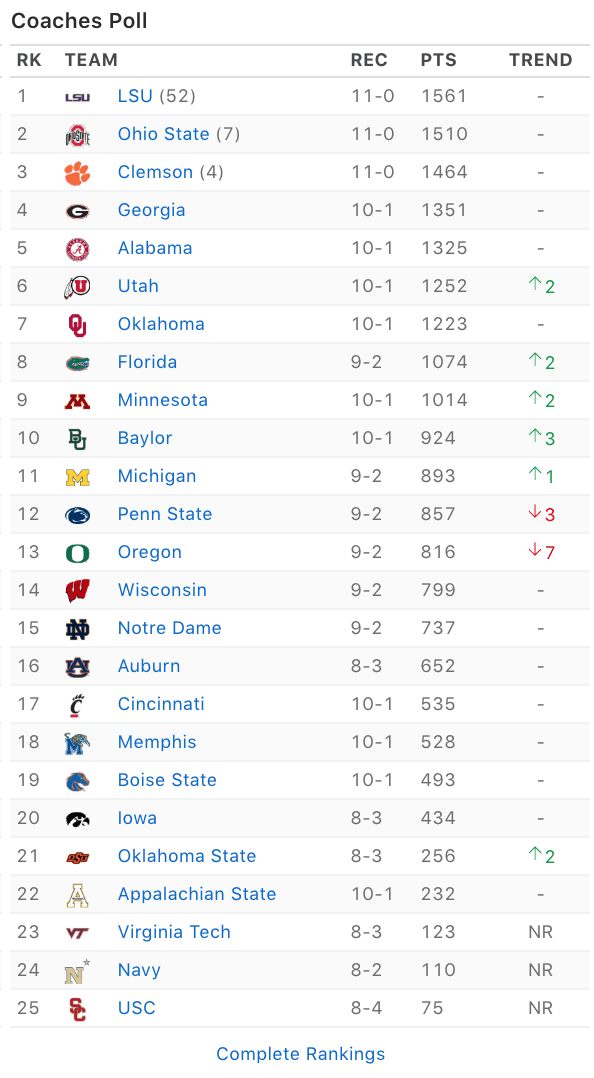
Task: Click the Virginia Tech logo
Action: 78,933
